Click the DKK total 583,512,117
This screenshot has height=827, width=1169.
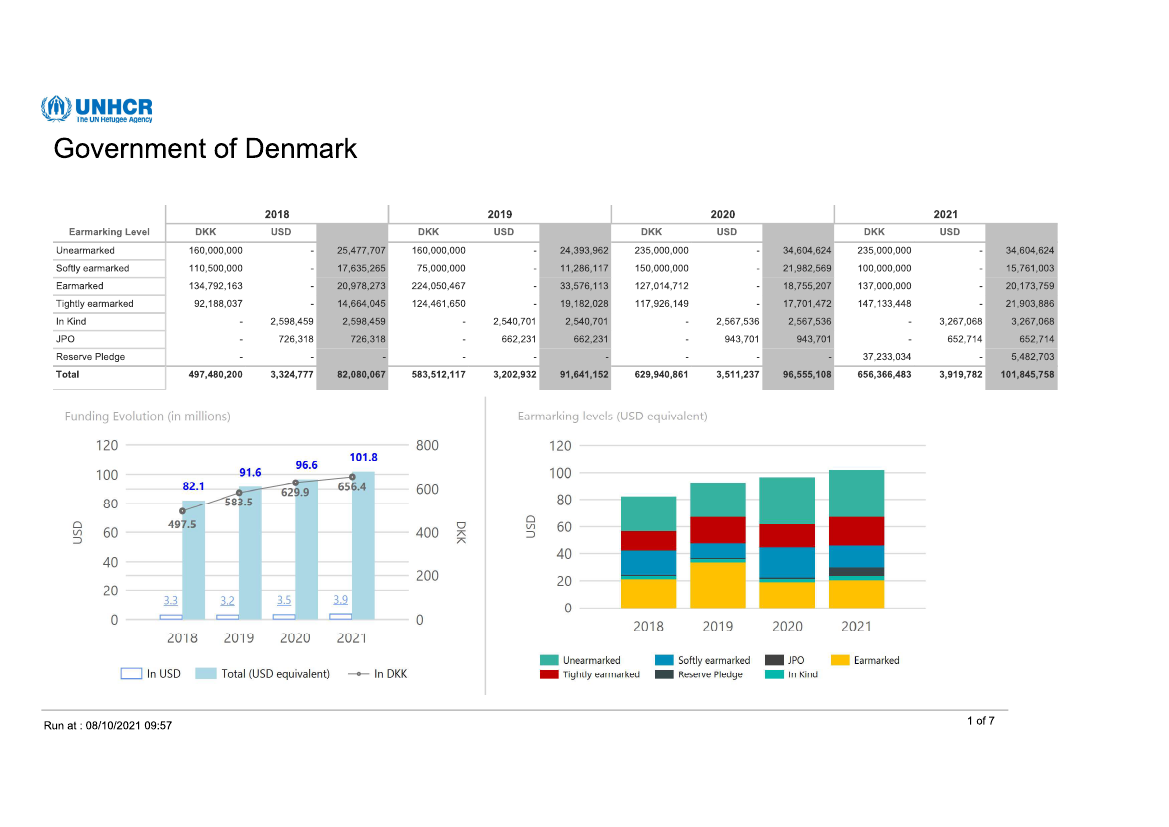(x=438, y=374)
